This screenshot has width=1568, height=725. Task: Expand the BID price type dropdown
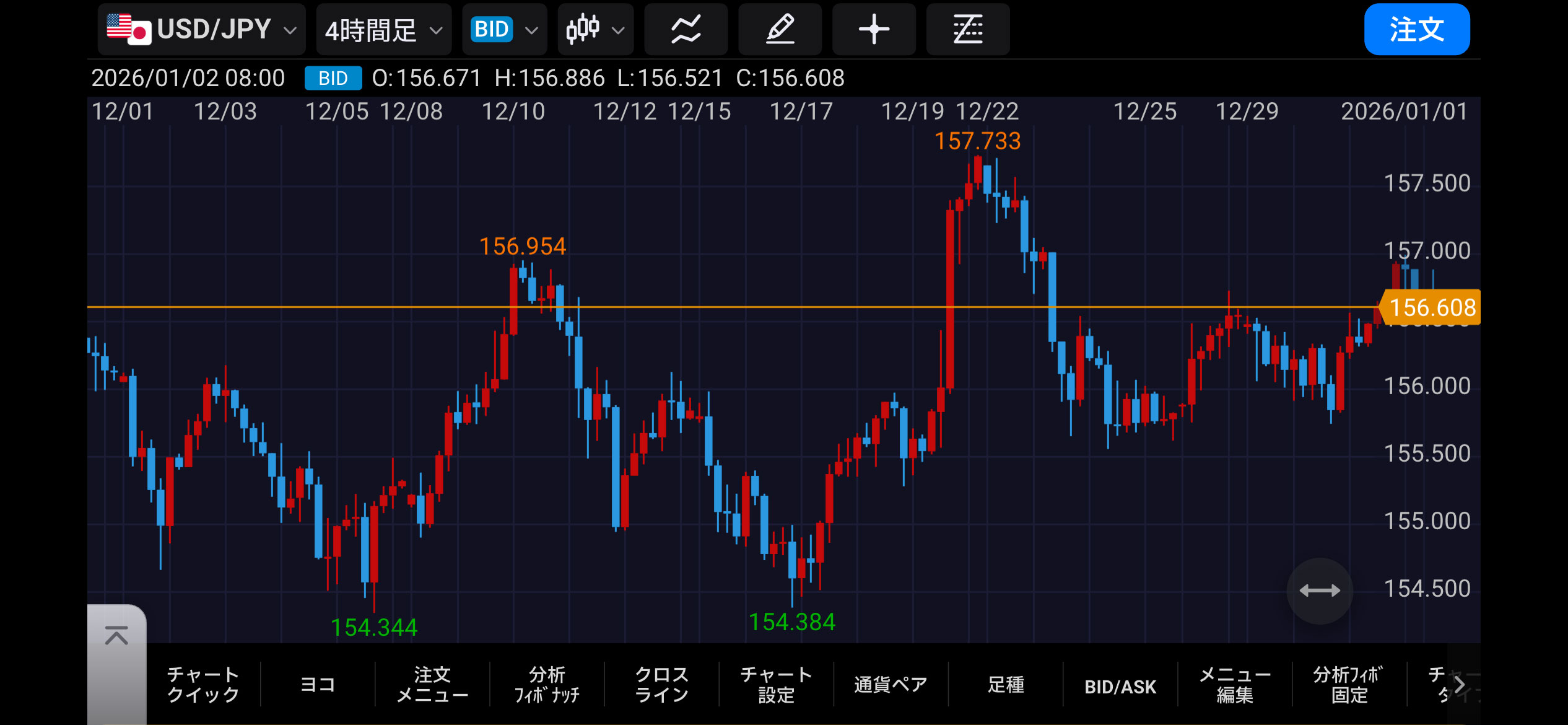coord(504,29)
